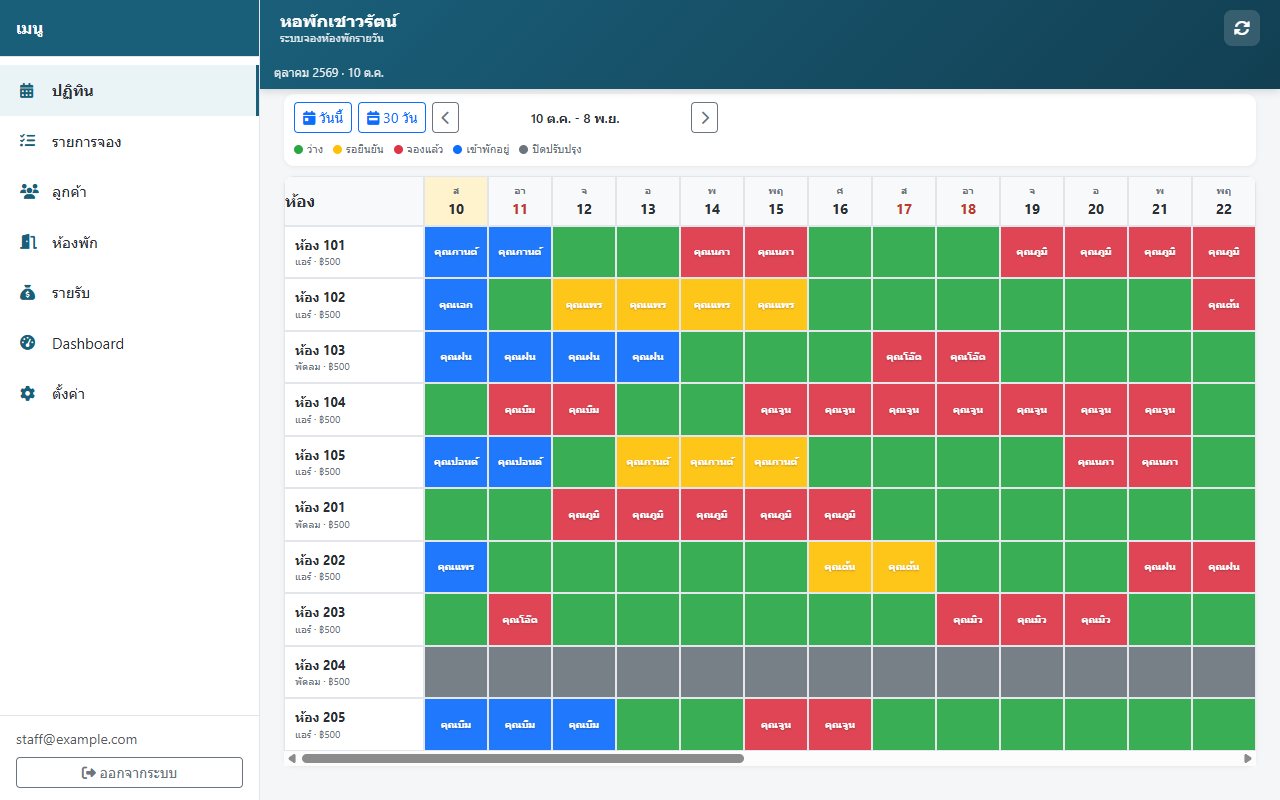The image size is (1280, 800).
Task: Open คุณฝน booking in ห้อง 103 on 13
Action: (648, 357)
